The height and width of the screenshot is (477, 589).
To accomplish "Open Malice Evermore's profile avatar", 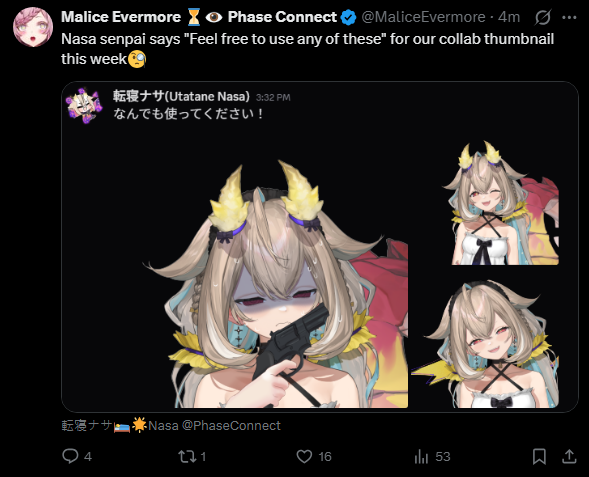I will [x=33, y=27].
